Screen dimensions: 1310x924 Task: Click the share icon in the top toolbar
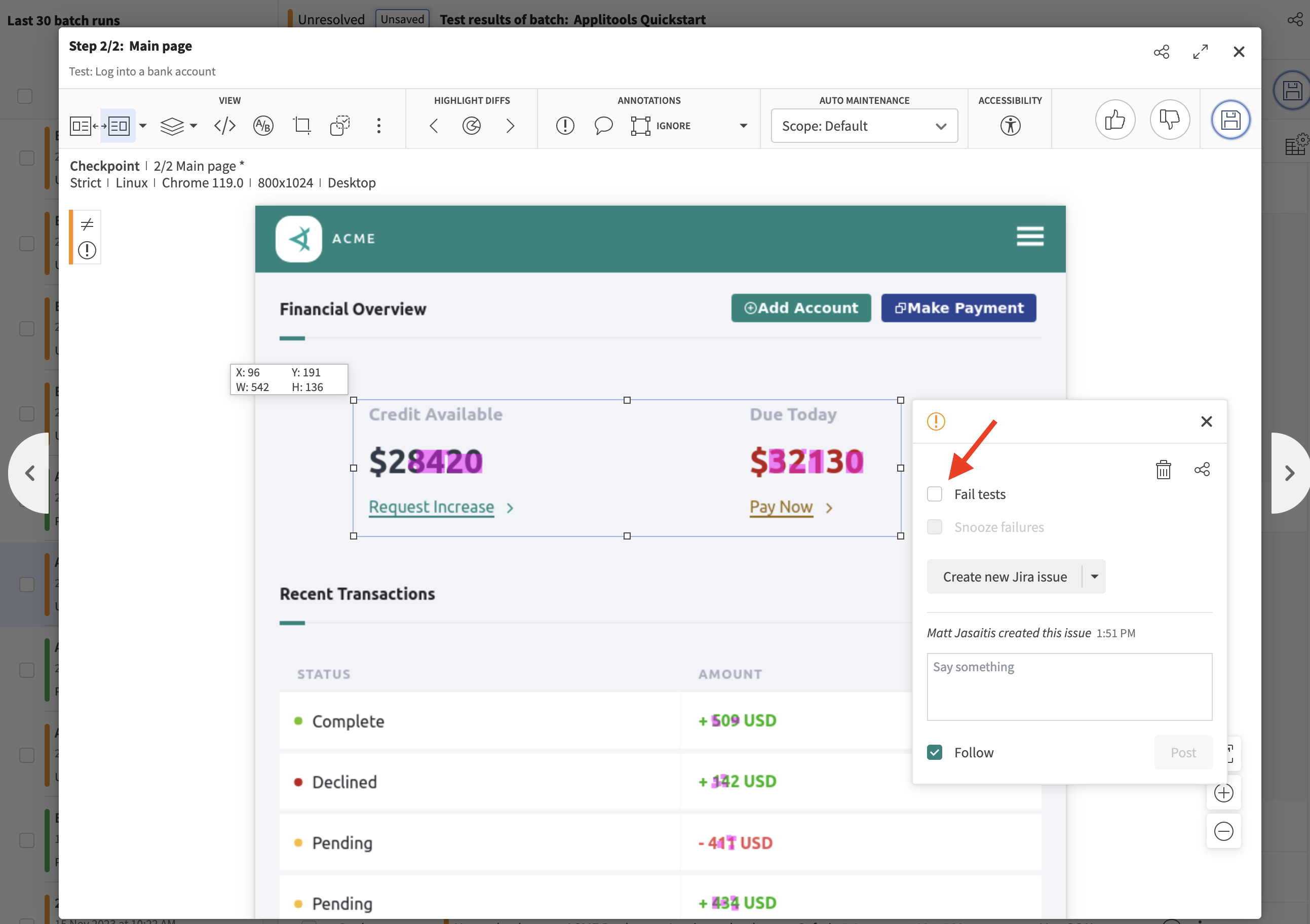click(x=1161, y=52)
